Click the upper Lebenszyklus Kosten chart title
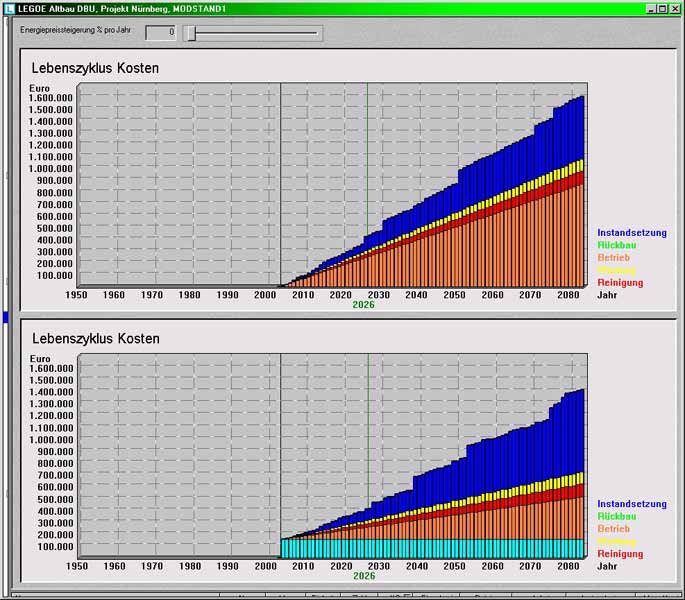 pyautogui.click(x=96, y=68)
